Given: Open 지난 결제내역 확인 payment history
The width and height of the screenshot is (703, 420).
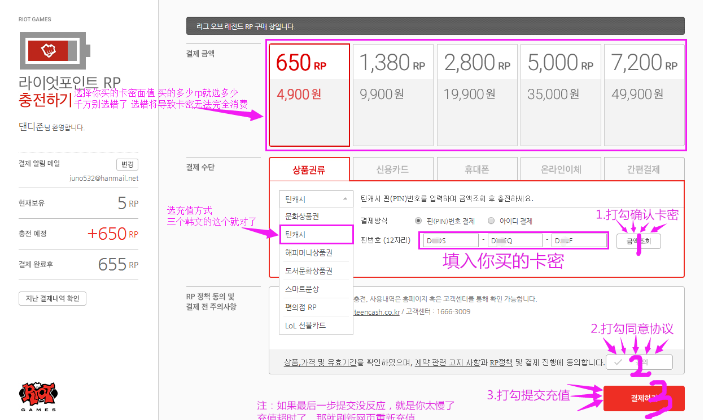Looking at the screenshot, I should click(x=52, y=299).
